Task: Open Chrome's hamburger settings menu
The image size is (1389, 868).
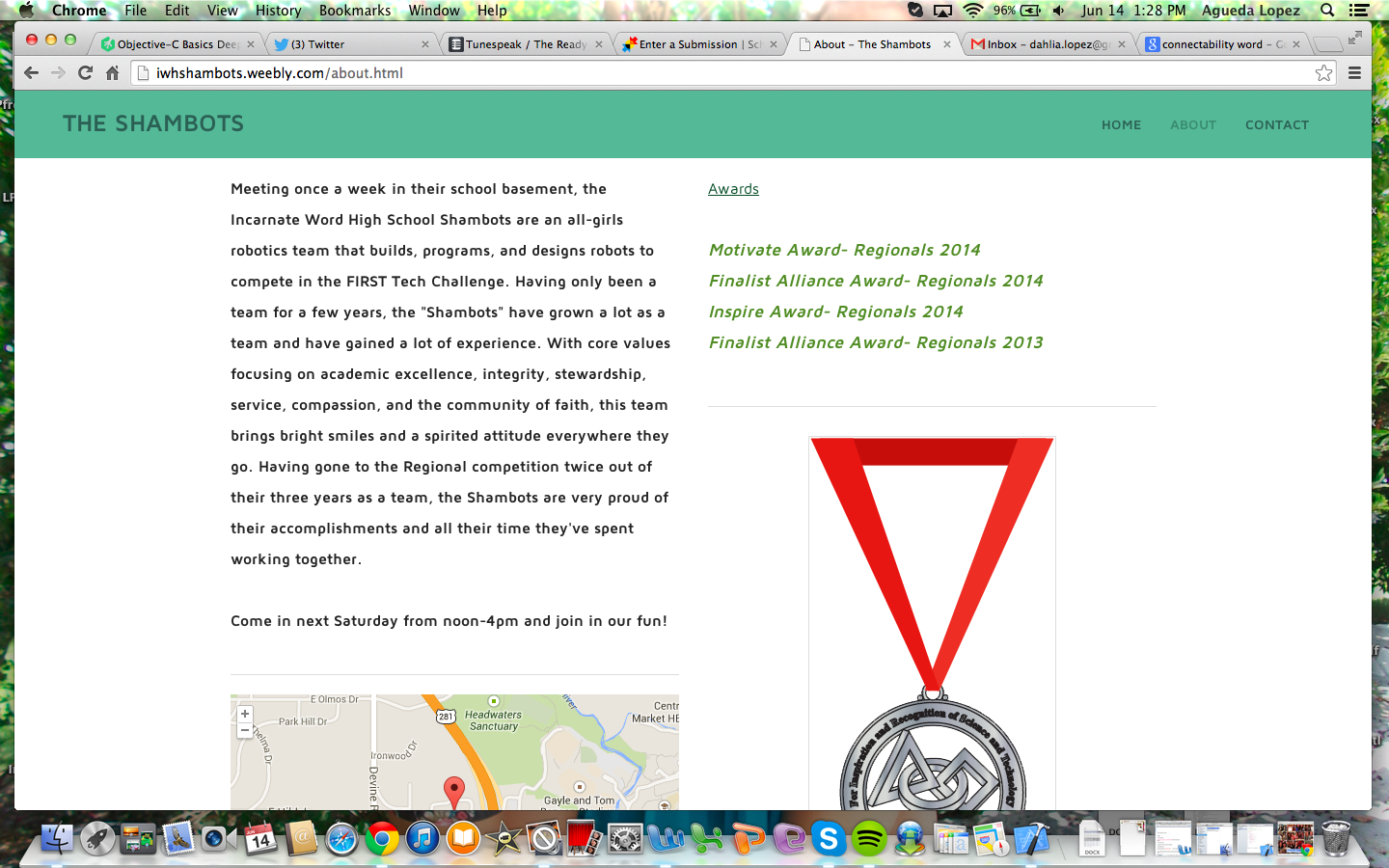Action: click(1354, 73)
